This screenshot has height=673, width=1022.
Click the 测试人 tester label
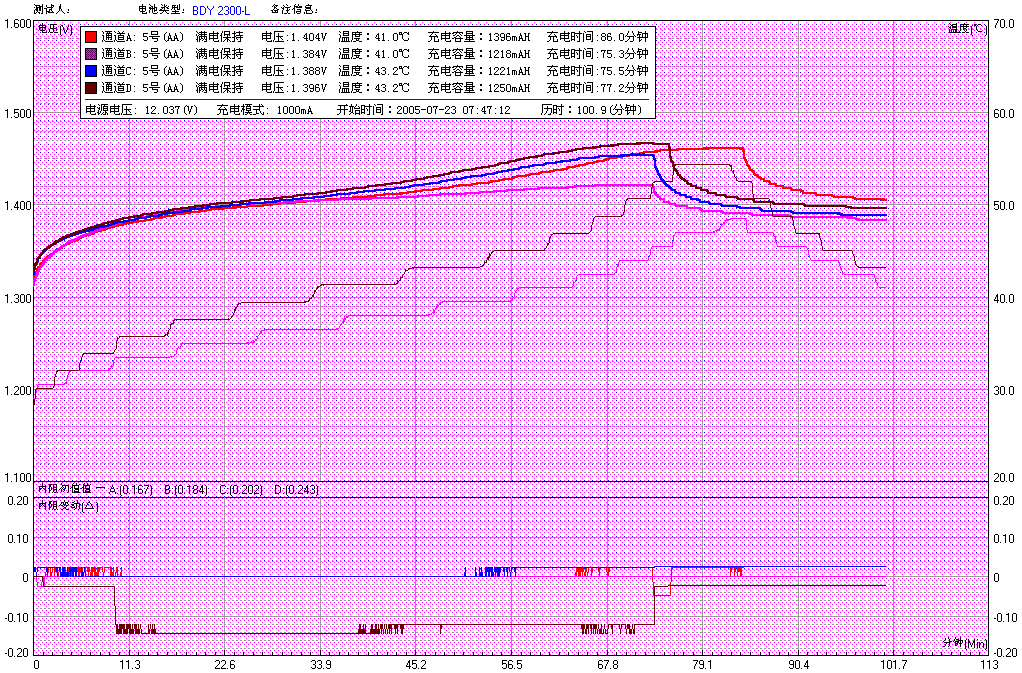52,9
